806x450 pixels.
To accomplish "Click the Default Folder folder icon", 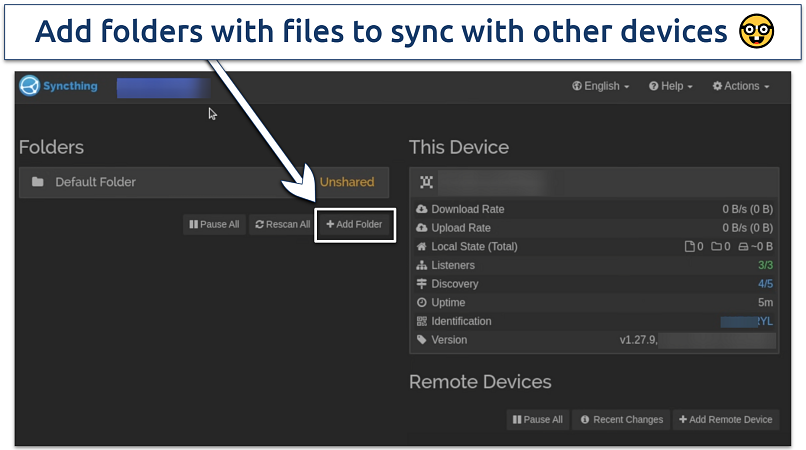I will pos(38,182).
